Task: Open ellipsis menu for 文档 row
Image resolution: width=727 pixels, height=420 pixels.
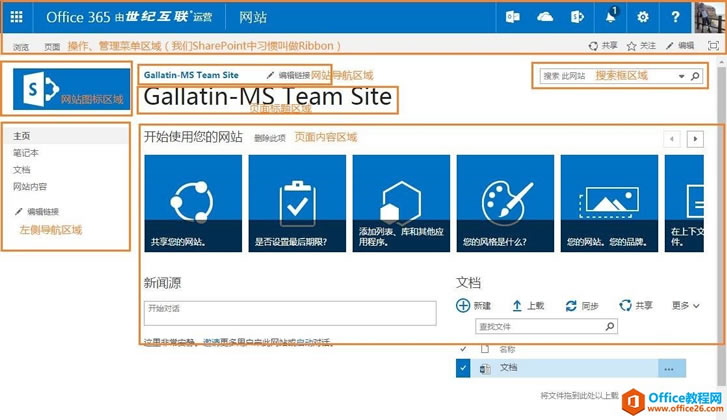Action: (669, 369)
